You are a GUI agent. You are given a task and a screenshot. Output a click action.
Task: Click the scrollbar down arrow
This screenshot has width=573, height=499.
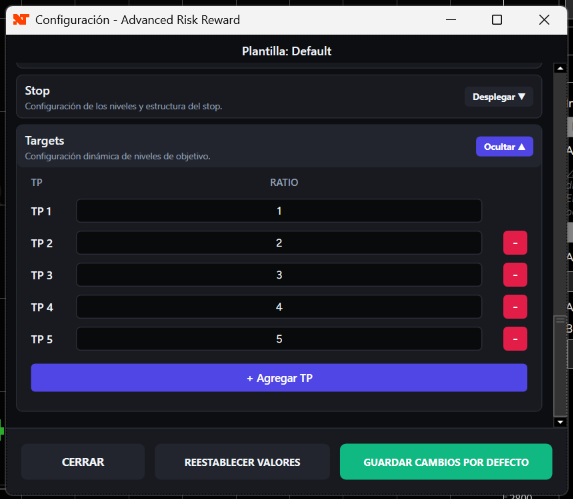click(560, 422)
